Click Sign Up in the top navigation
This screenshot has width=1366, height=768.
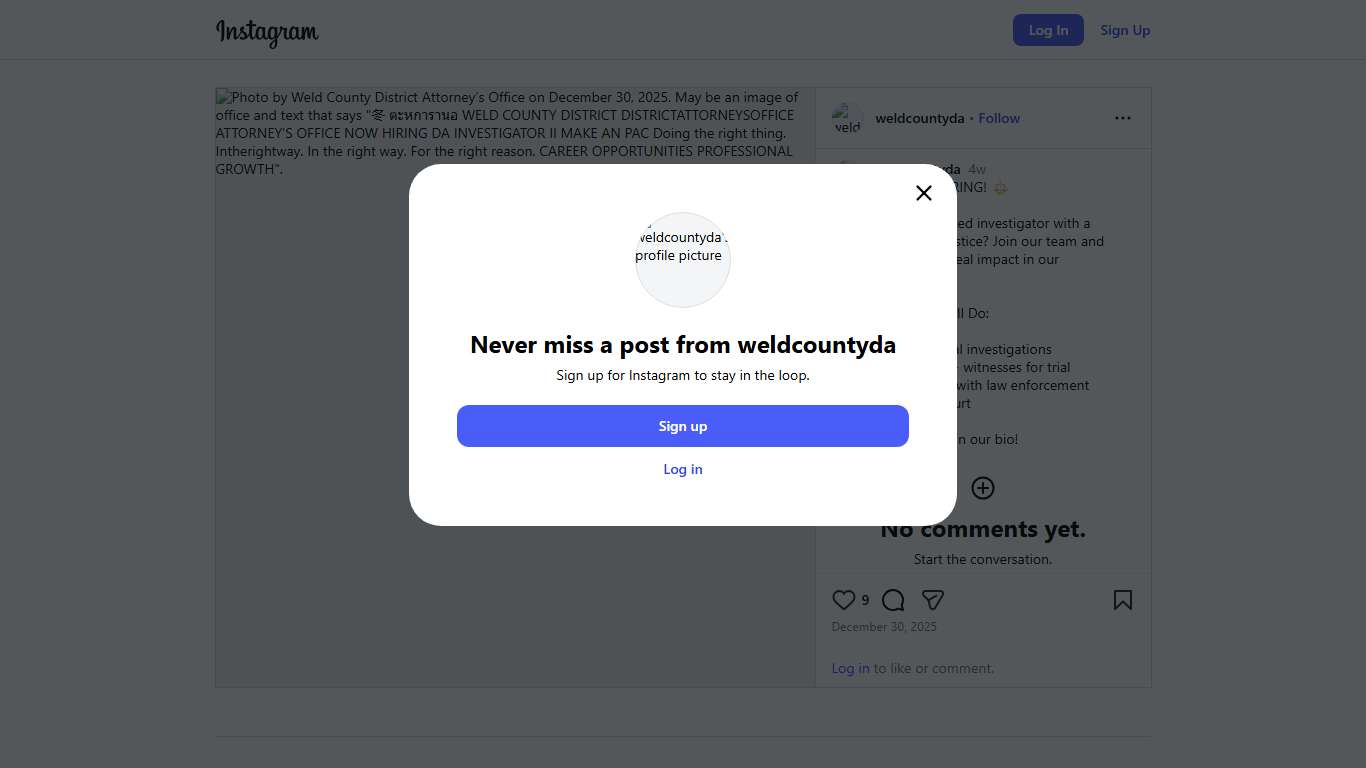[x=1125, y=30]
